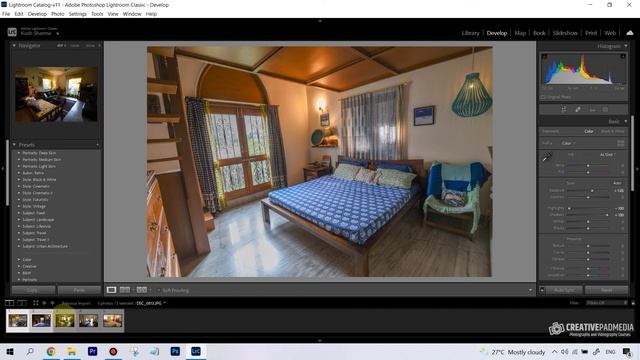Collapse the Presets panel
The width and height of the screenshot is (640, 360).
click(x=14, y=145)
